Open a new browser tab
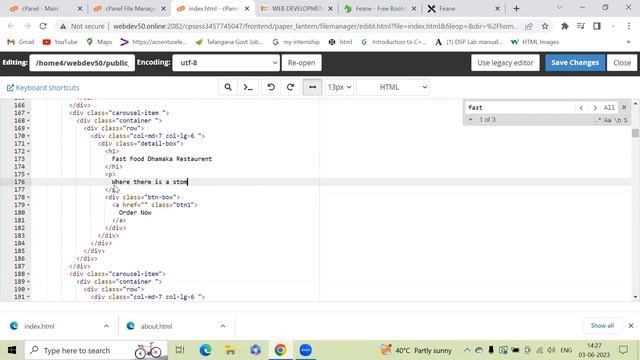This screenshot has height=360, width=640. point(516,9)
